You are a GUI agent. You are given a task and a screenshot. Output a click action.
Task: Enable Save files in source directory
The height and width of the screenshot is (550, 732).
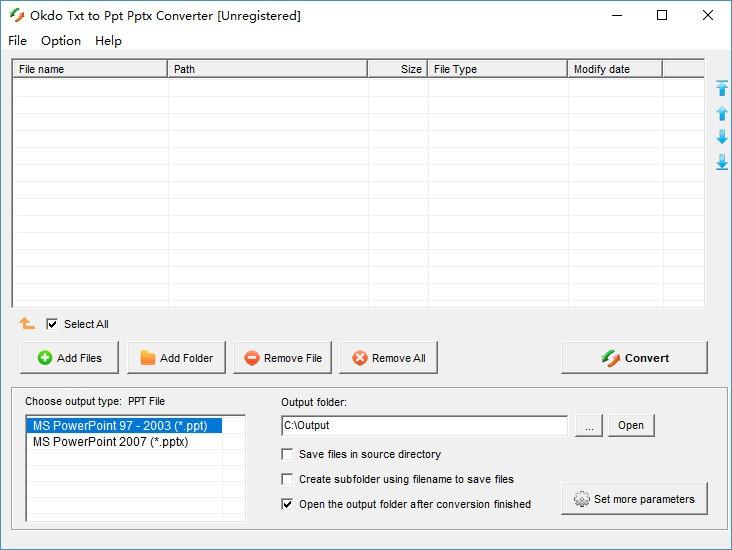pyautogui.click(x=287, y=454)
